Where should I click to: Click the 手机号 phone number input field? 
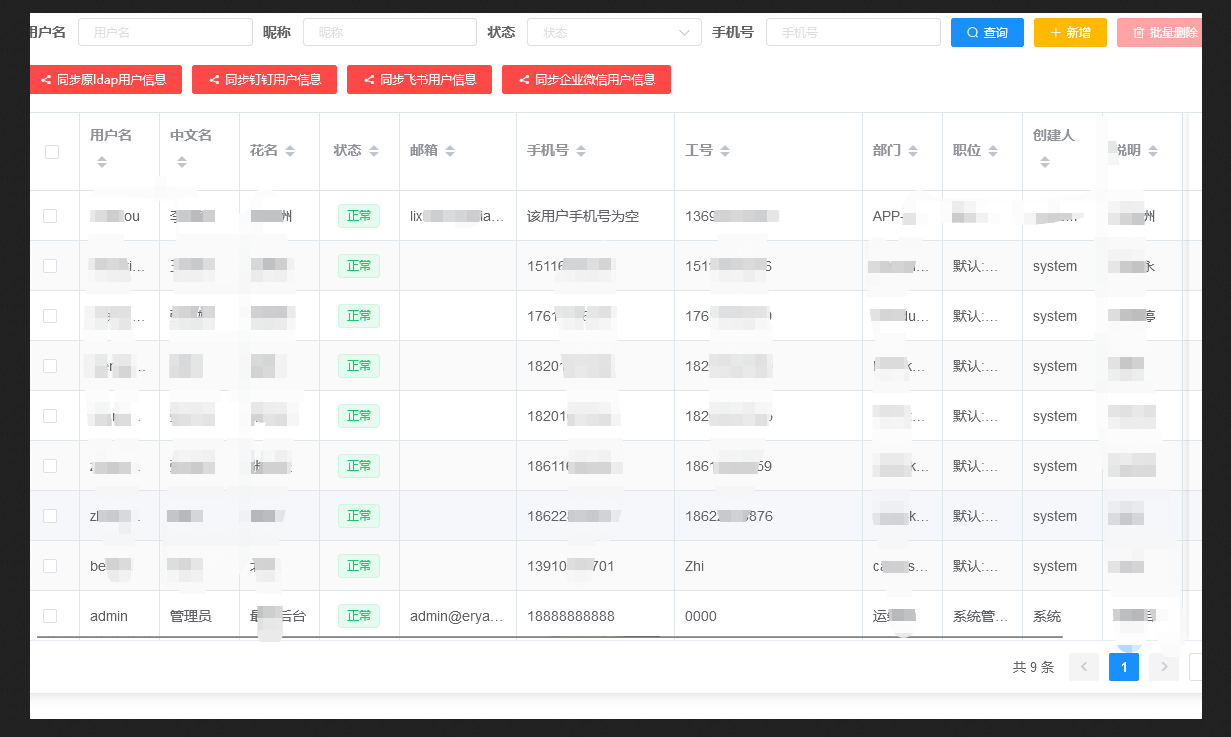(853, 32)
